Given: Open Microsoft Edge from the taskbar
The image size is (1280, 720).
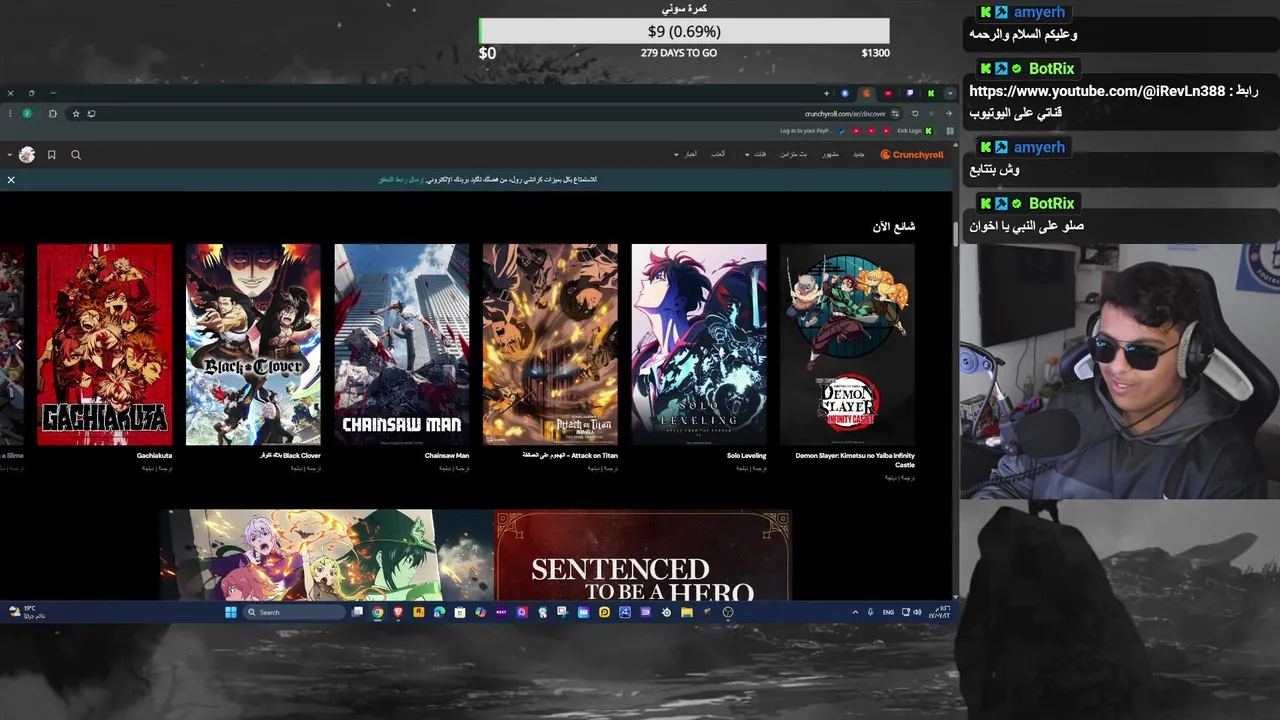Looking at the screenshot, I should (x=439, y=612).
